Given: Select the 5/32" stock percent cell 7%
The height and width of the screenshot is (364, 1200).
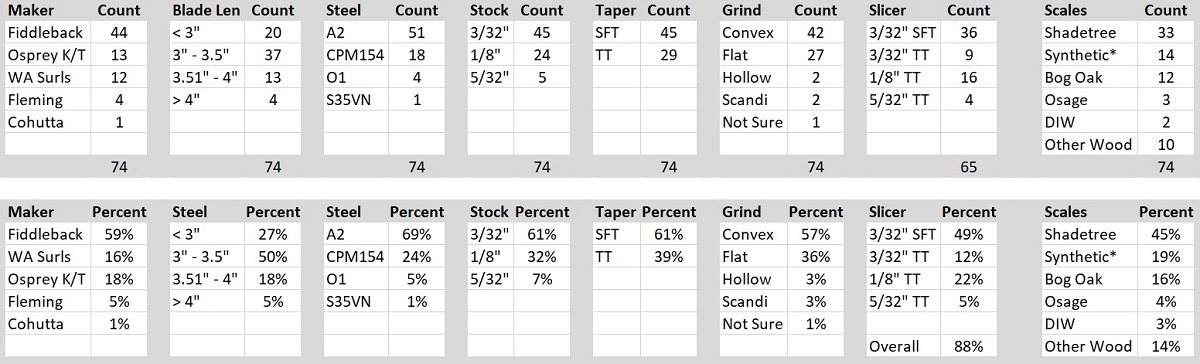Looking at the screenshot, I should (x=539, y=279).
